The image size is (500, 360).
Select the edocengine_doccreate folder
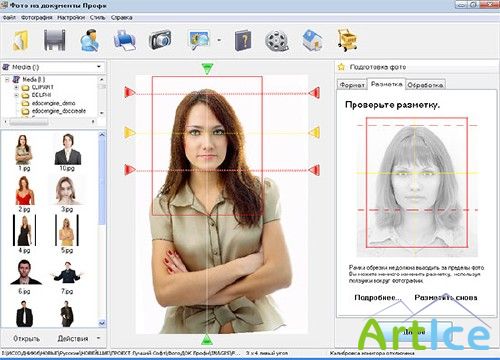(59, 111)
